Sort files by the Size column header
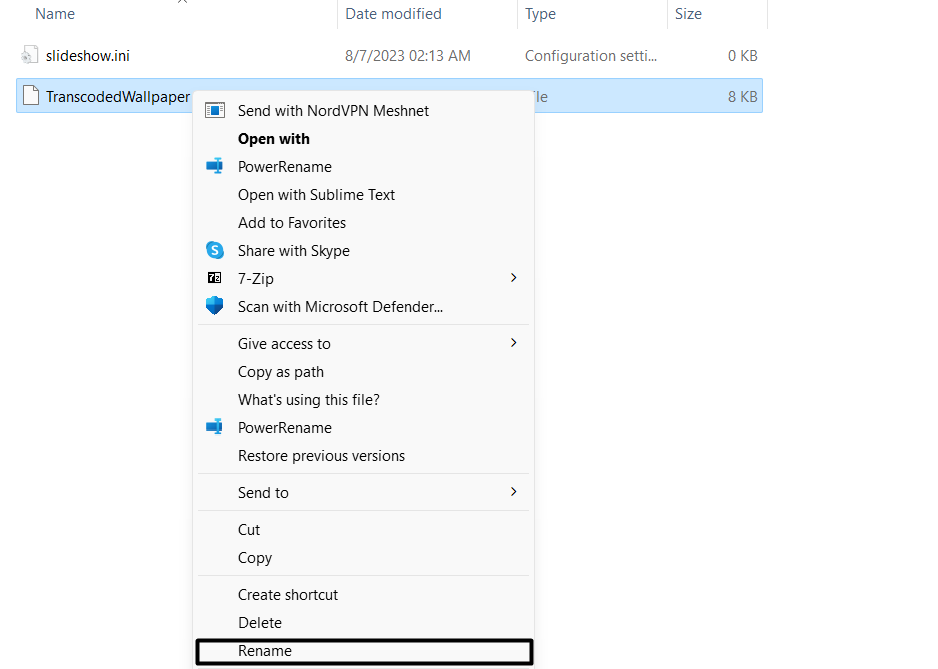Screen dimensions: 938x669 tap(688, 14)
